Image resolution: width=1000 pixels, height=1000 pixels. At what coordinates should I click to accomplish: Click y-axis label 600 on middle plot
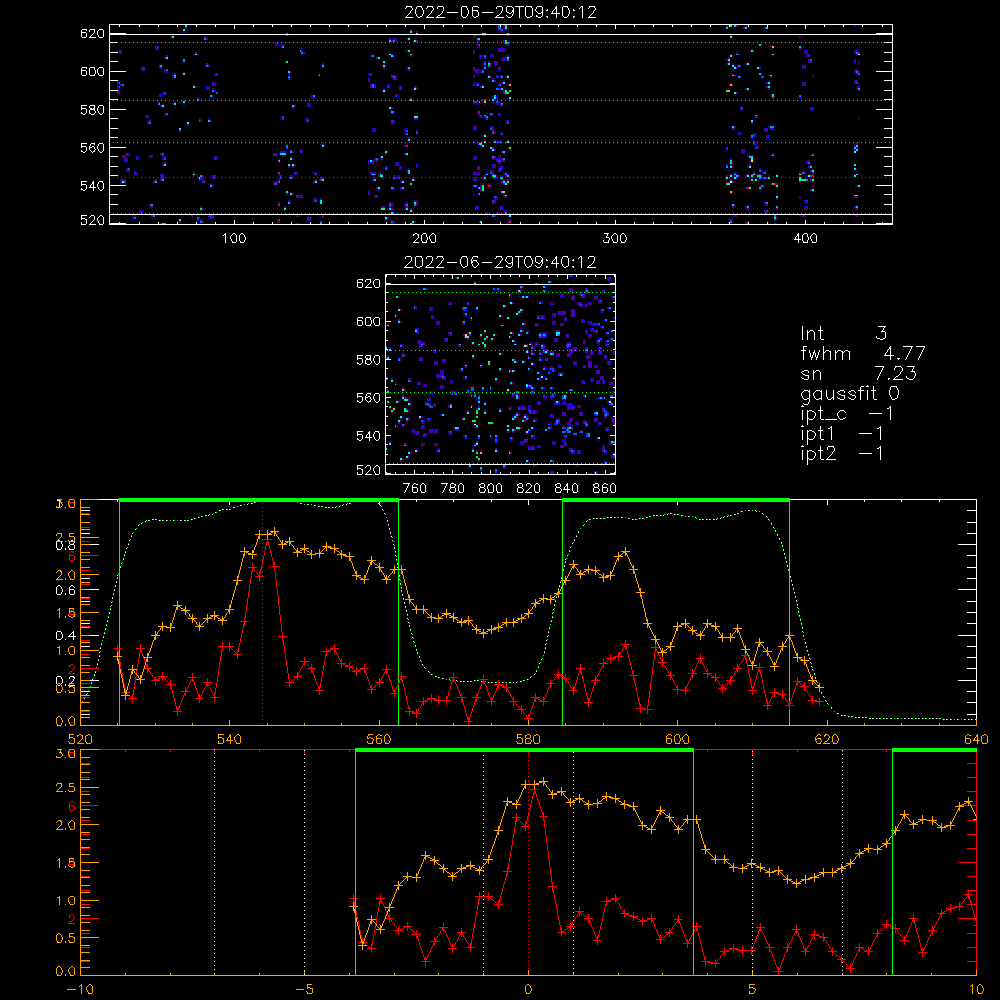click(368, 321)
